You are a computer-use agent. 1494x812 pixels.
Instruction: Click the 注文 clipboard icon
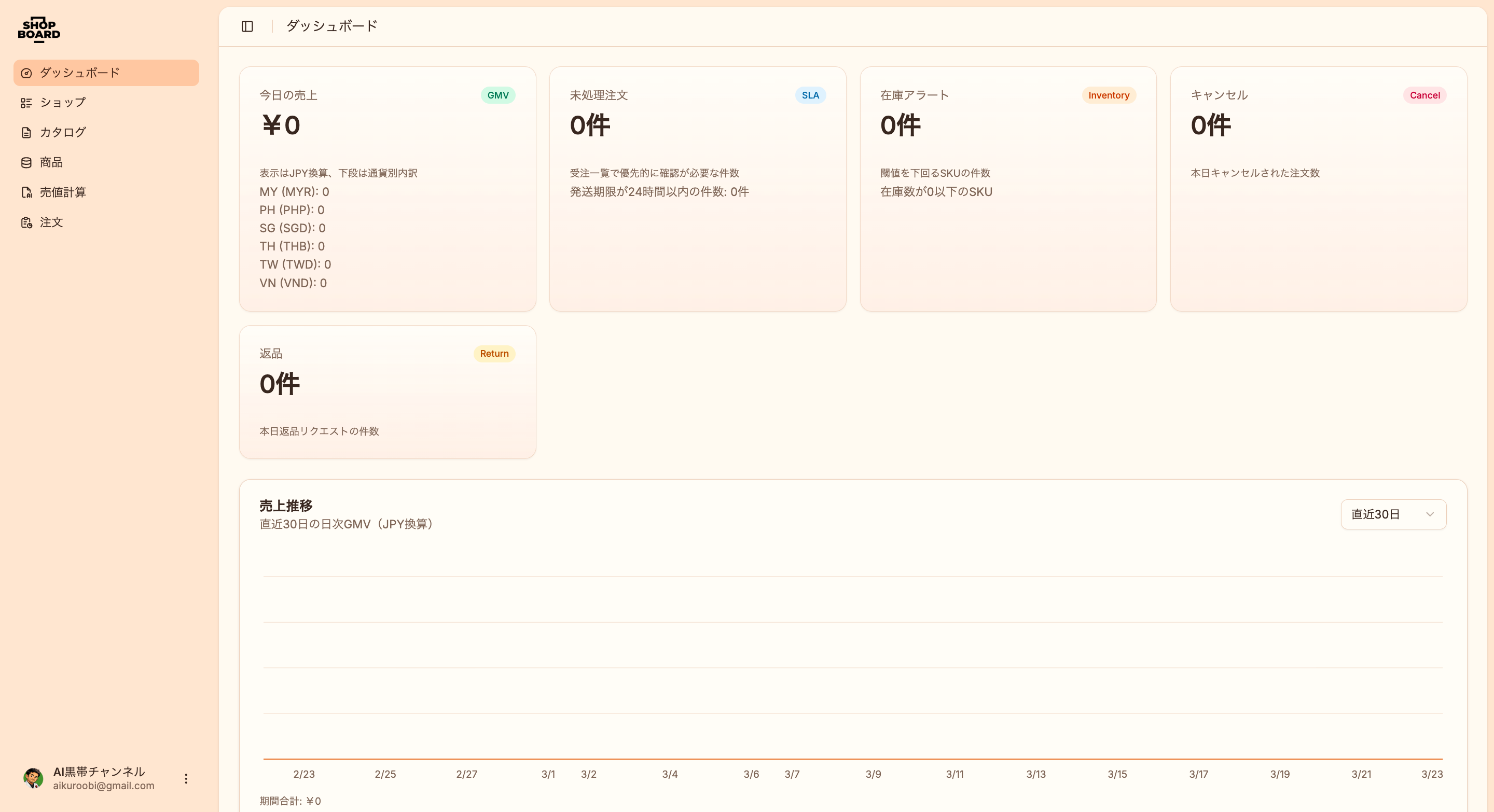click(x=26, y=222)
